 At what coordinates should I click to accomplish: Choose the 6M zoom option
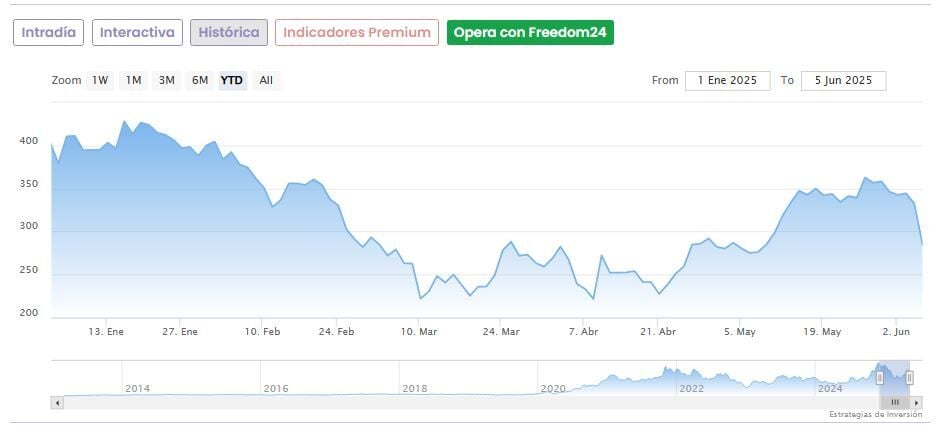tap(200, 81)
